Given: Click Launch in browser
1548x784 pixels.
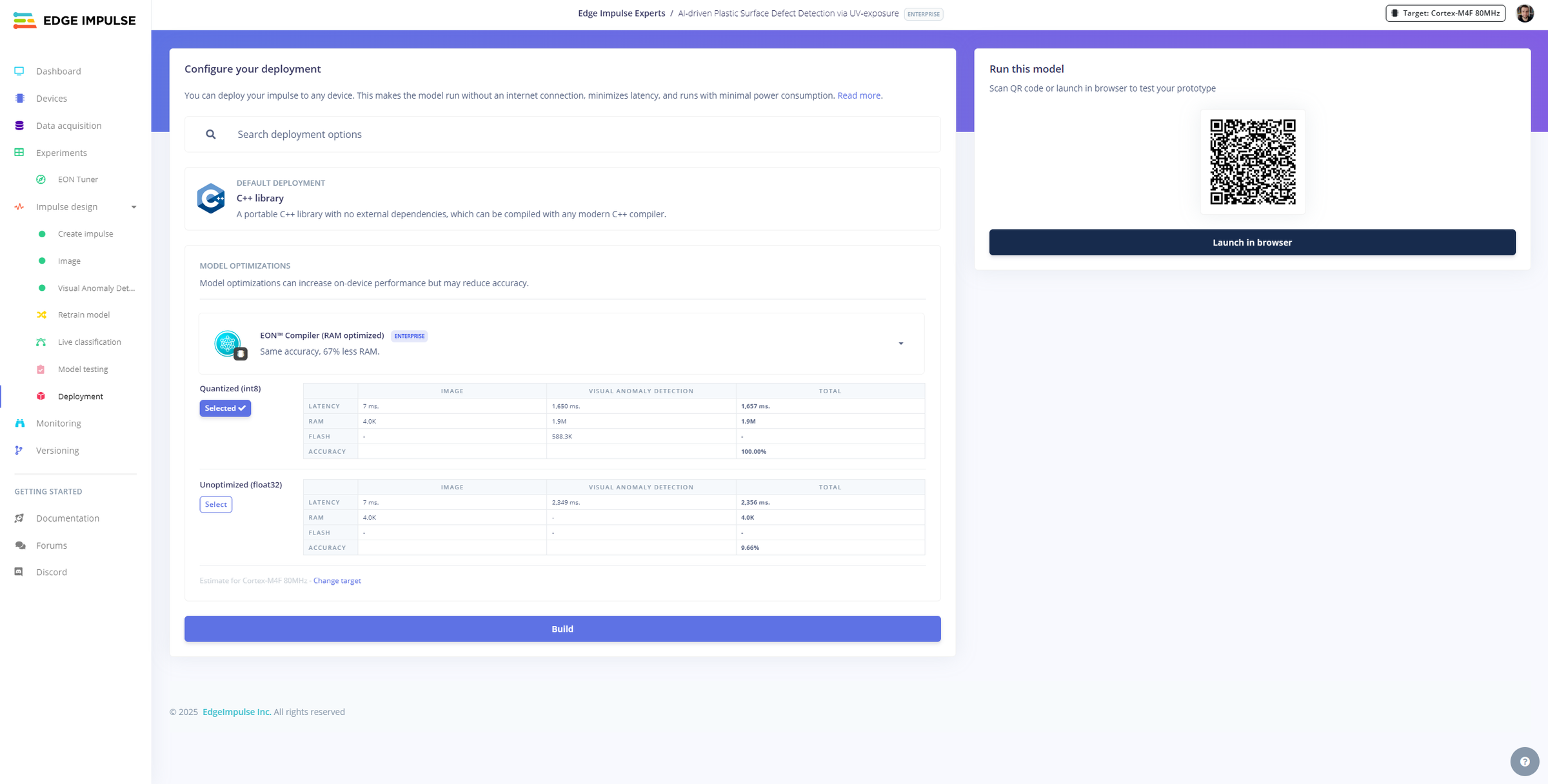Looking at the screenshot, I should 1252,242.
